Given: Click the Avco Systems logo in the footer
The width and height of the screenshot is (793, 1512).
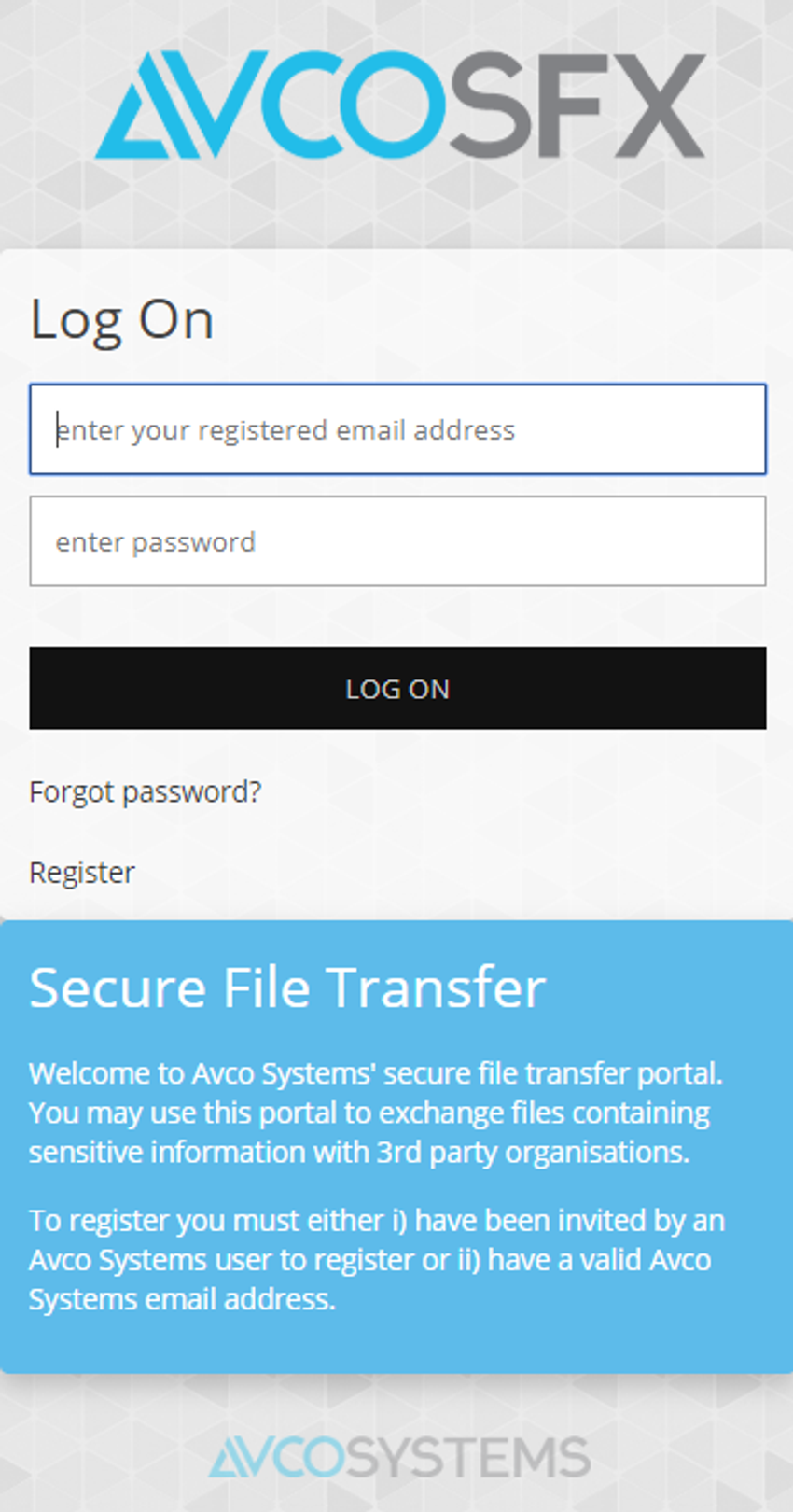Looking at the screenshot, I should tap(399, 1457).
